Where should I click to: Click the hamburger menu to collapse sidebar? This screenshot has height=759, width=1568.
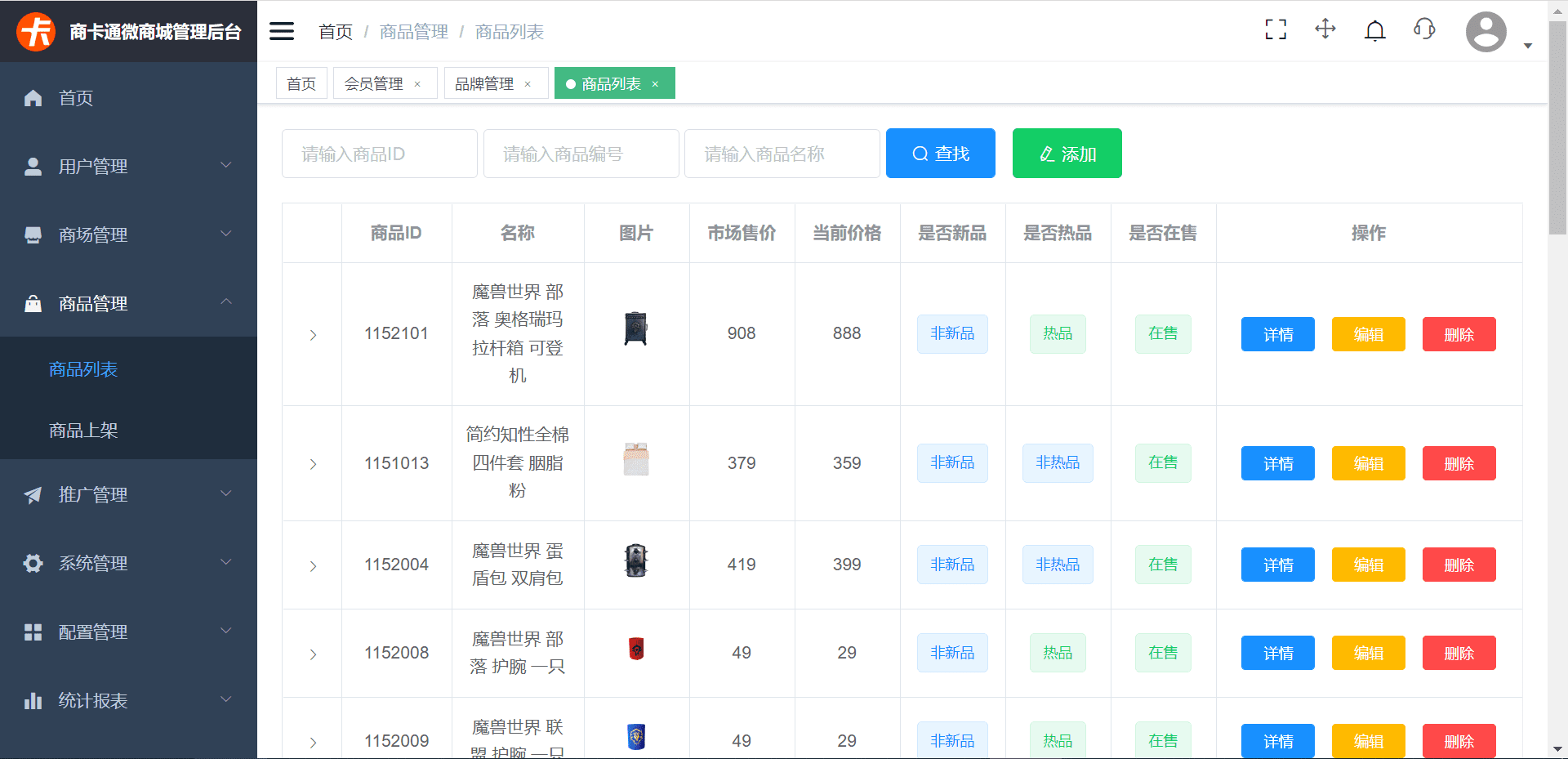281,30
